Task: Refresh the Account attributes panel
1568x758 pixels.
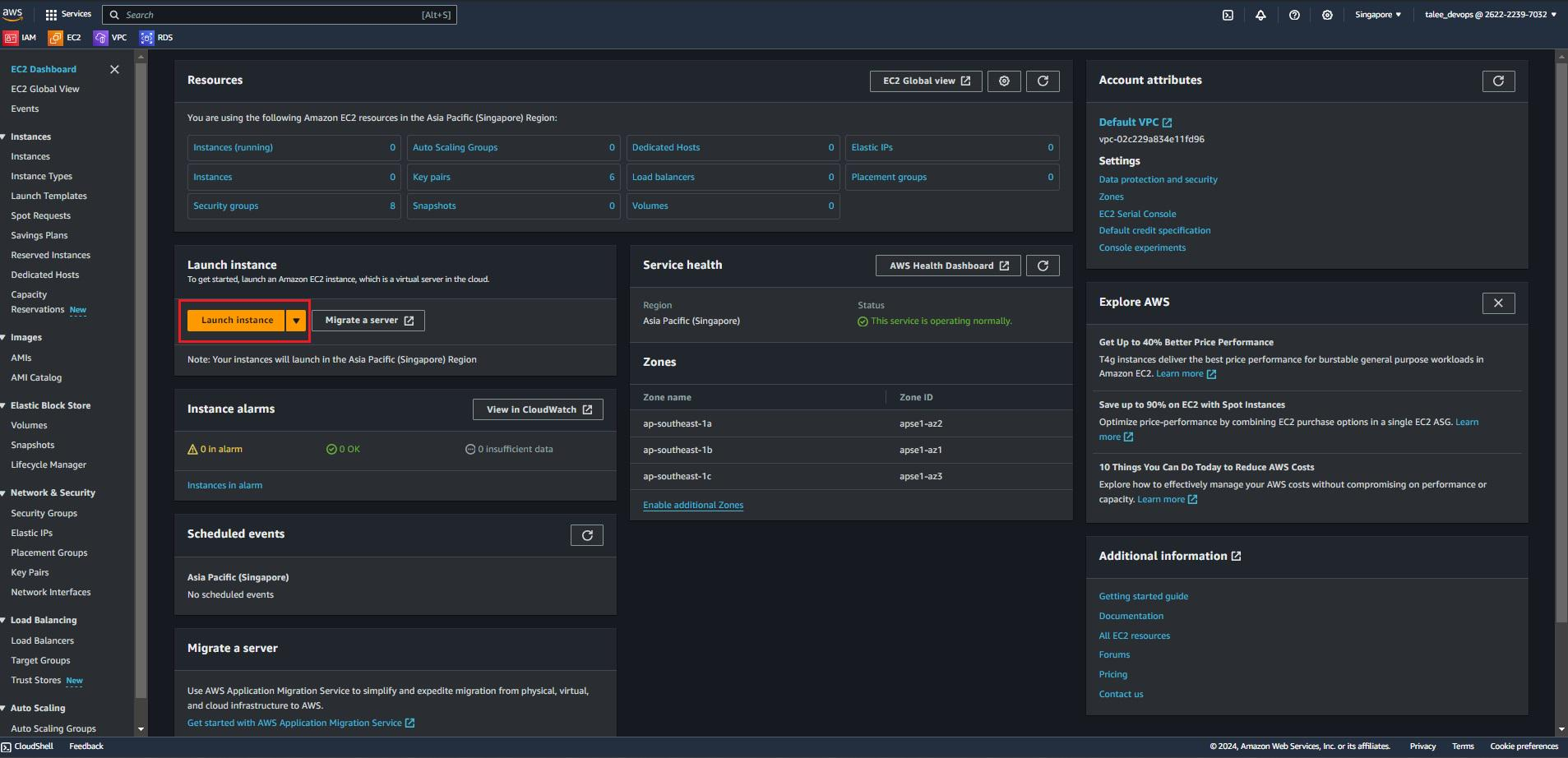Action: point(1498,81)
